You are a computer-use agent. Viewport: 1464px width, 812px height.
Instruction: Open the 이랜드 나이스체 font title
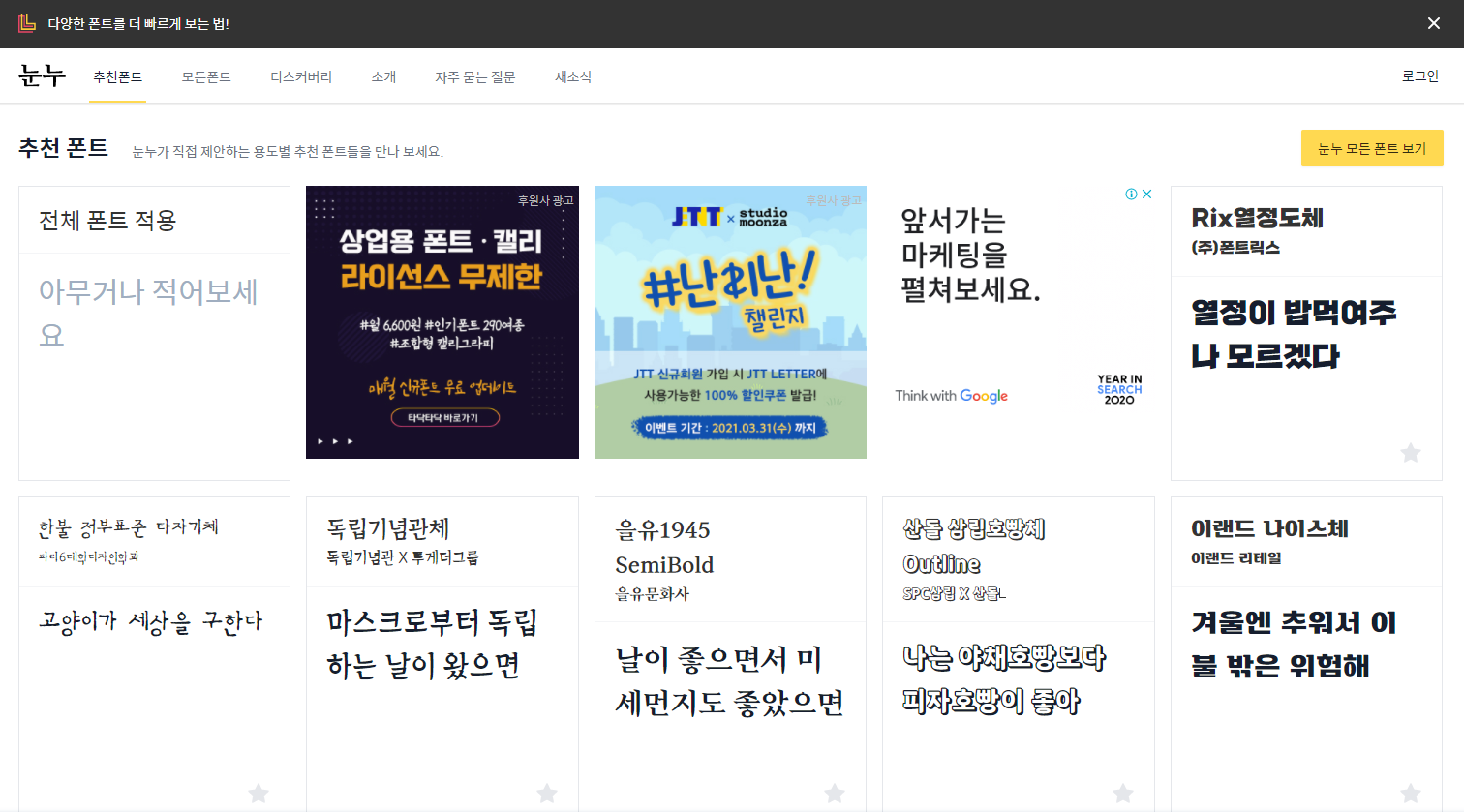[1269, 528]
